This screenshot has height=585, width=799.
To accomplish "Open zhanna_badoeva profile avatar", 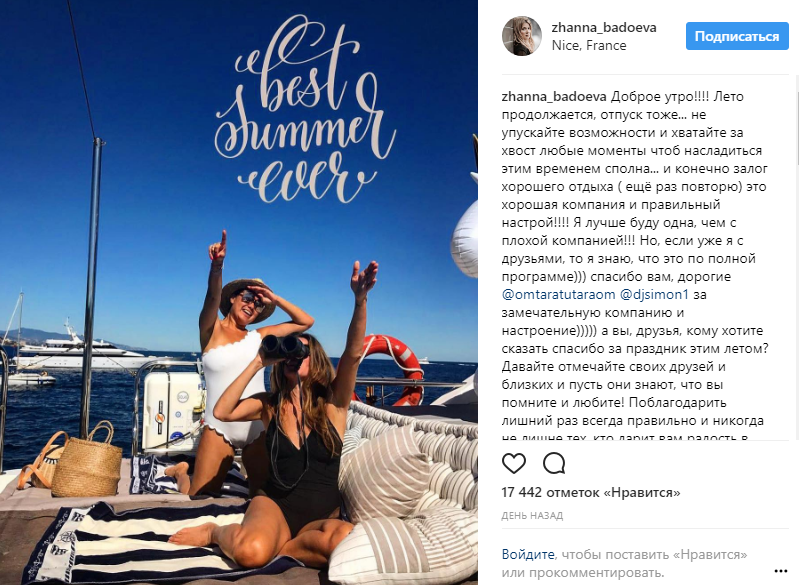I will pos(522,36).
